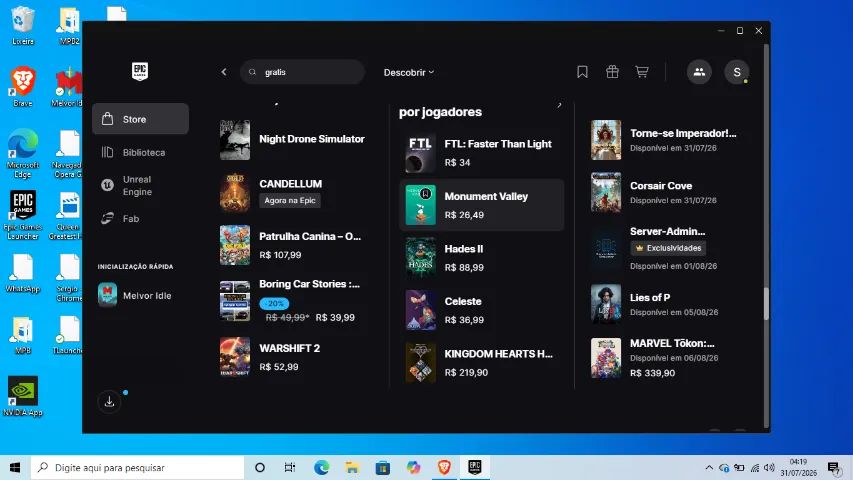The height and width of the screenshot is (480, 853).
Task: Open Windows Start menu
Action: (15, 467)
